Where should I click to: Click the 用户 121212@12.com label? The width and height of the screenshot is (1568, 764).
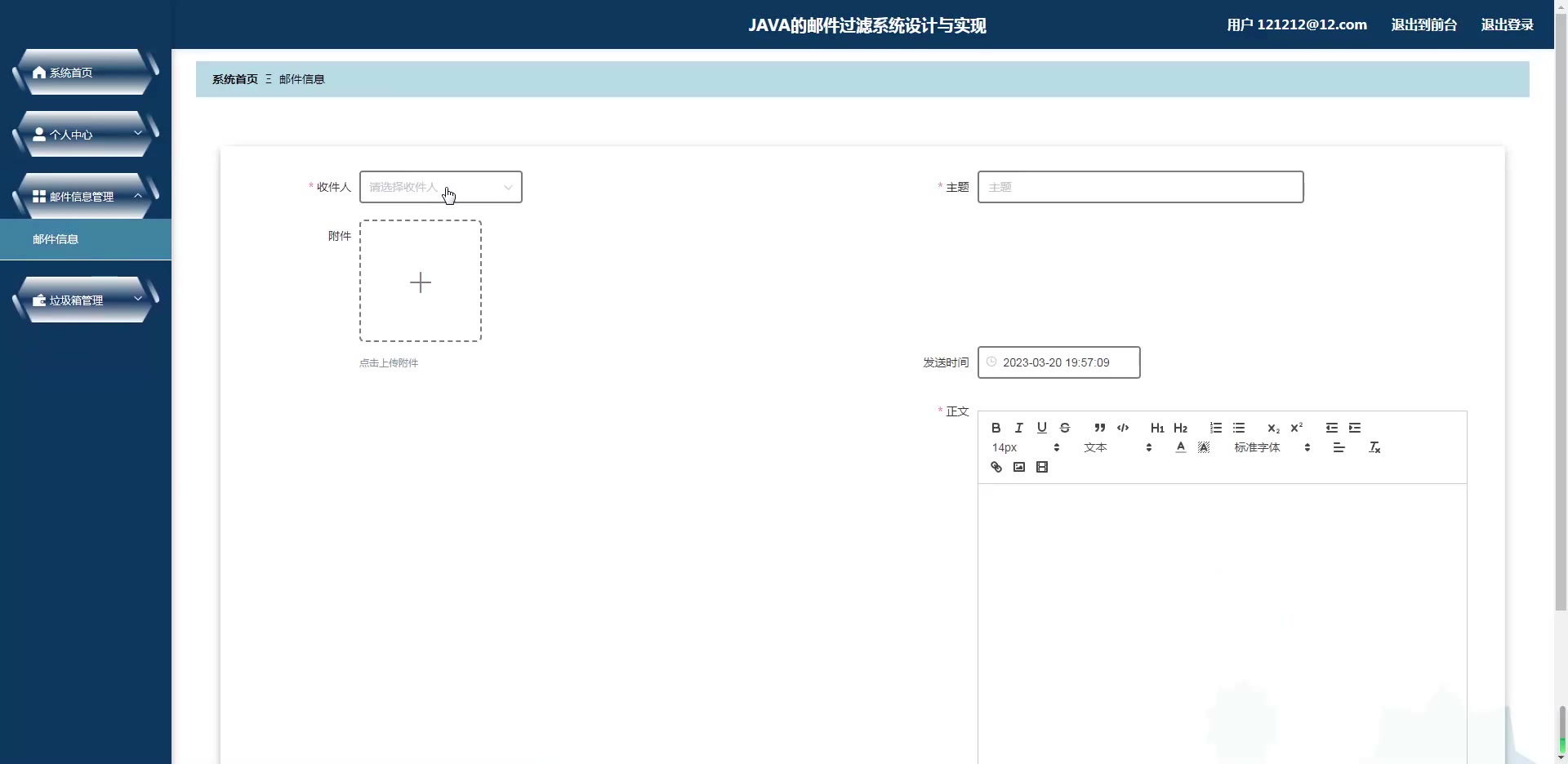click(x=1297, y=24)
